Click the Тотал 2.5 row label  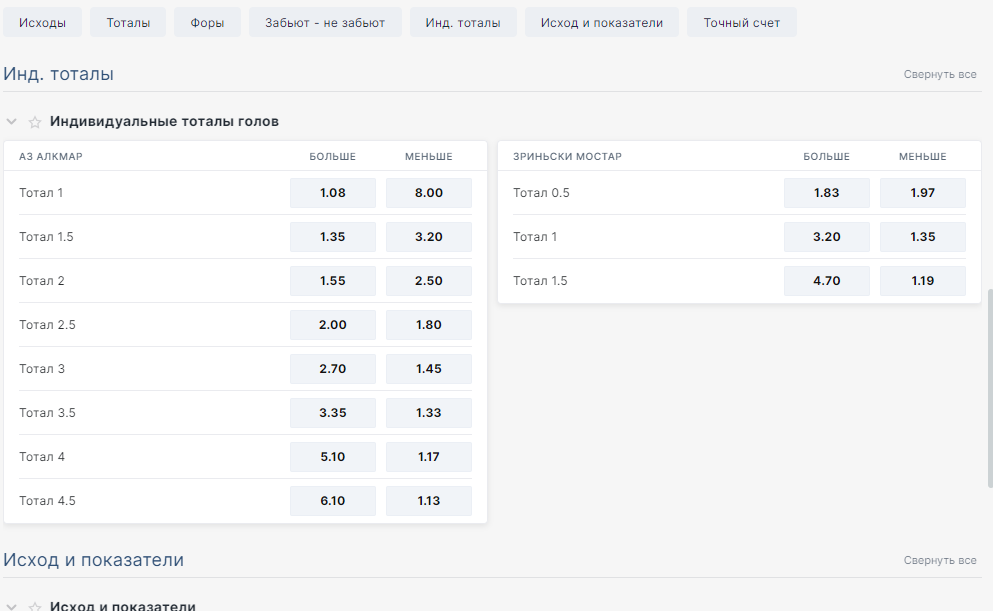coord(47,325)
